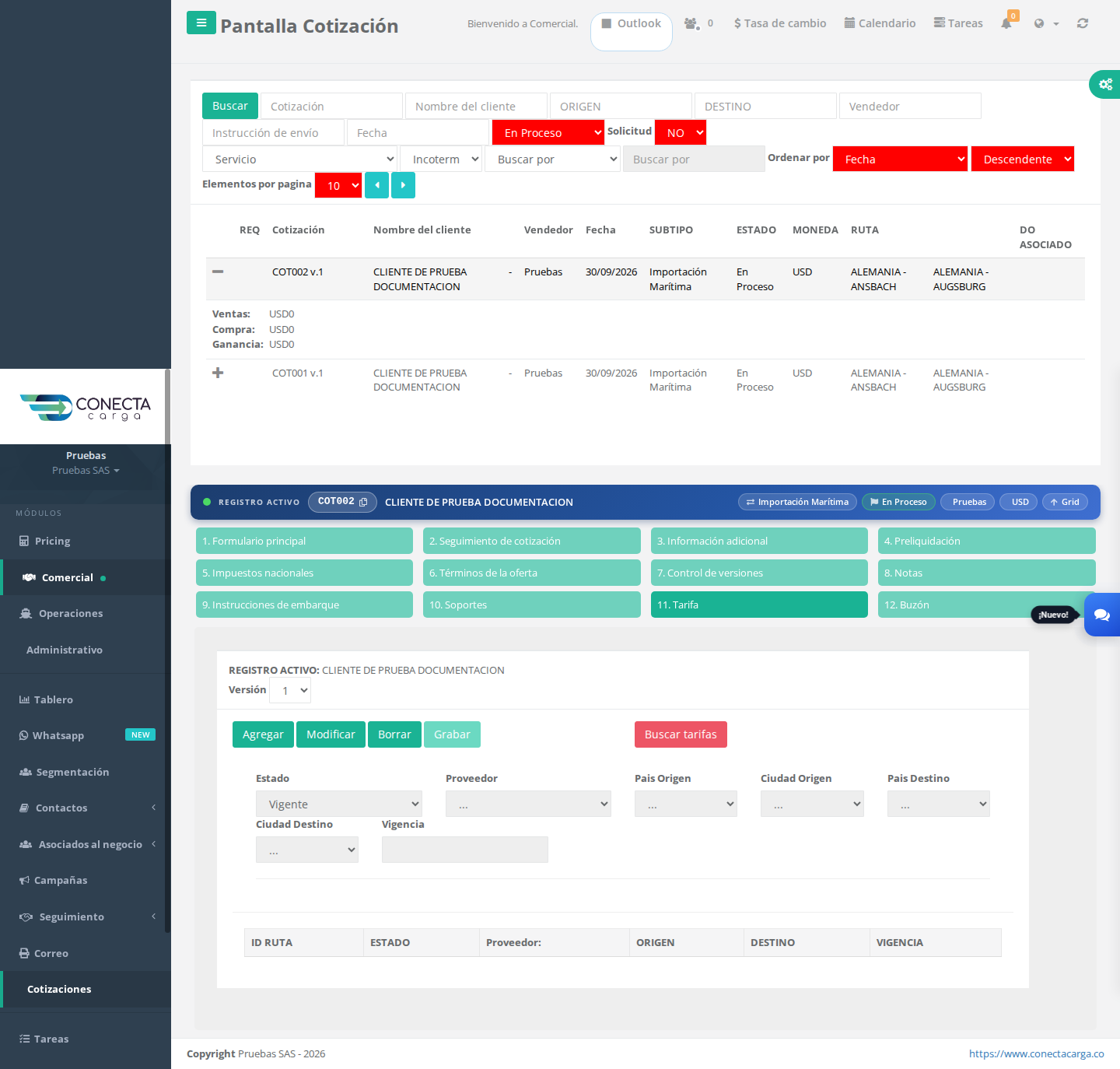Open the En Proceso status dropdown
This screenshot has width=1120, height=1069.
[x=548, y=132]
